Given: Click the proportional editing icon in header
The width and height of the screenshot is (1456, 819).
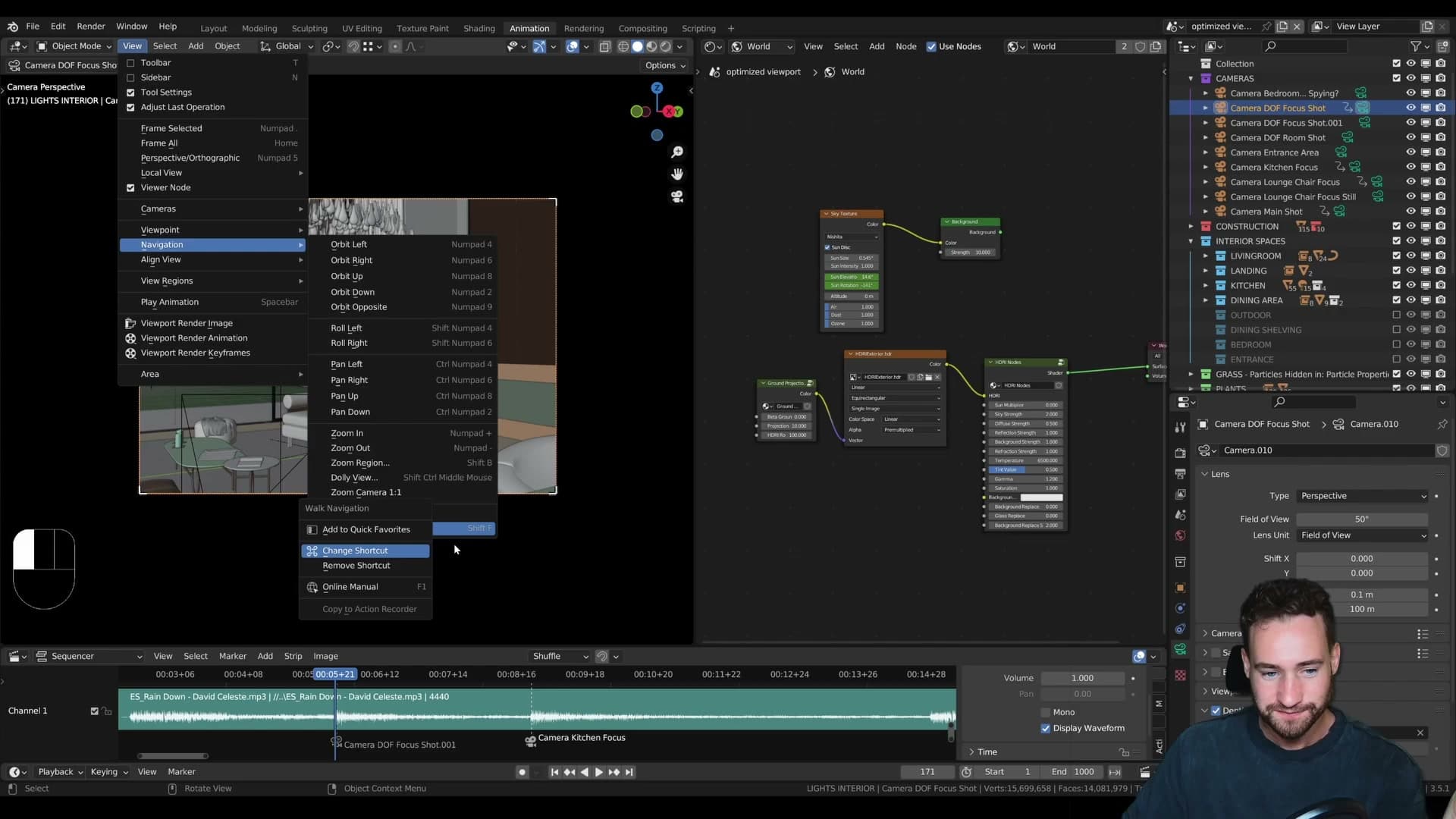Looking at the screenshot, I should point(395,46).
